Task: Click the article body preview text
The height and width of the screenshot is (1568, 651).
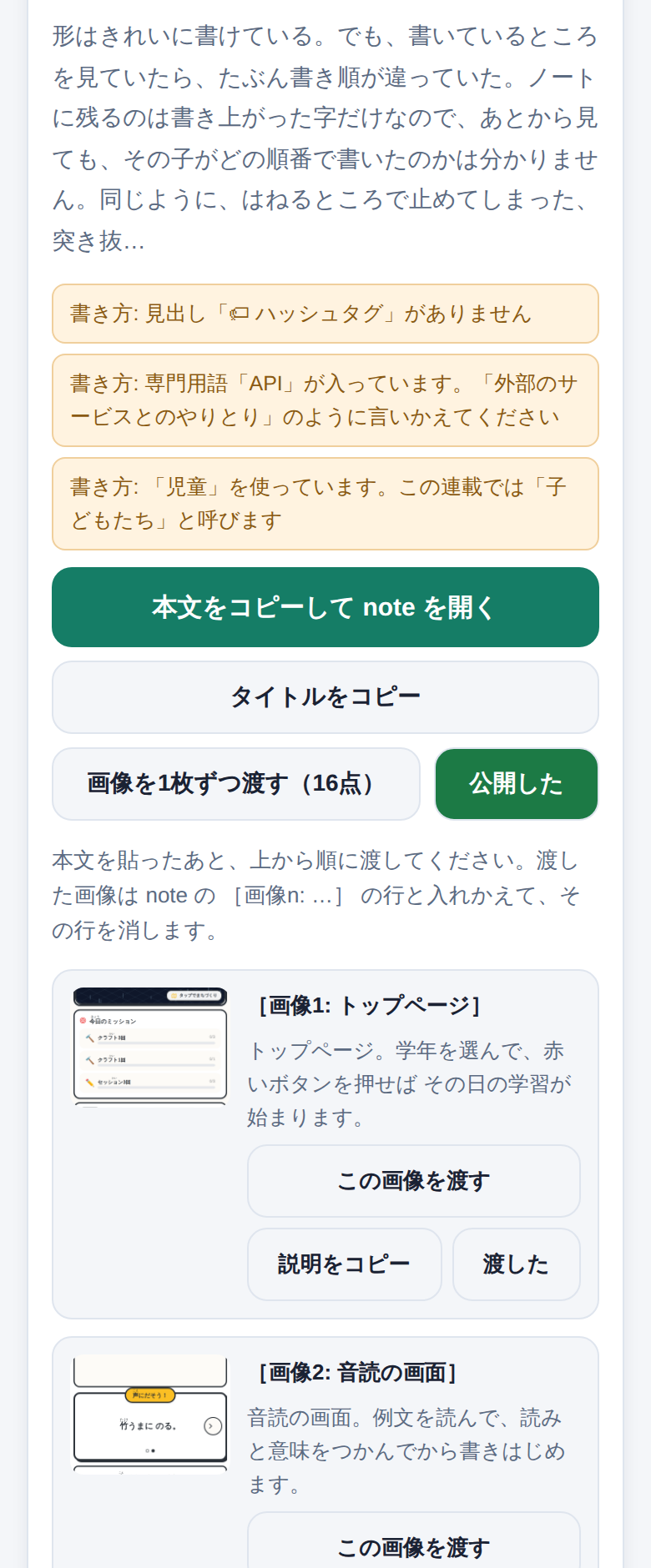Action: 325,138
